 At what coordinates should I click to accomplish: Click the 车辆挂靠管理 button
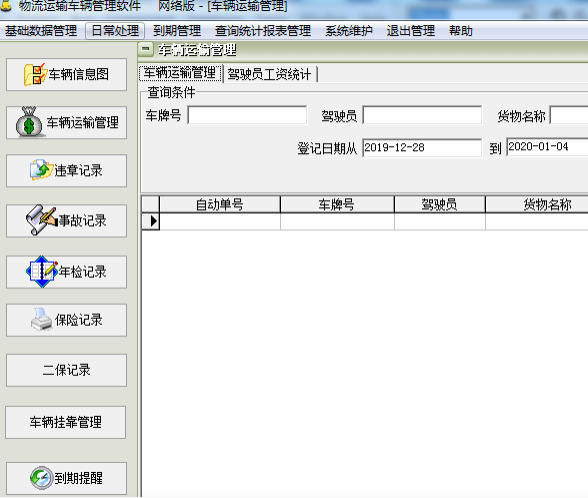coord(66,422)
